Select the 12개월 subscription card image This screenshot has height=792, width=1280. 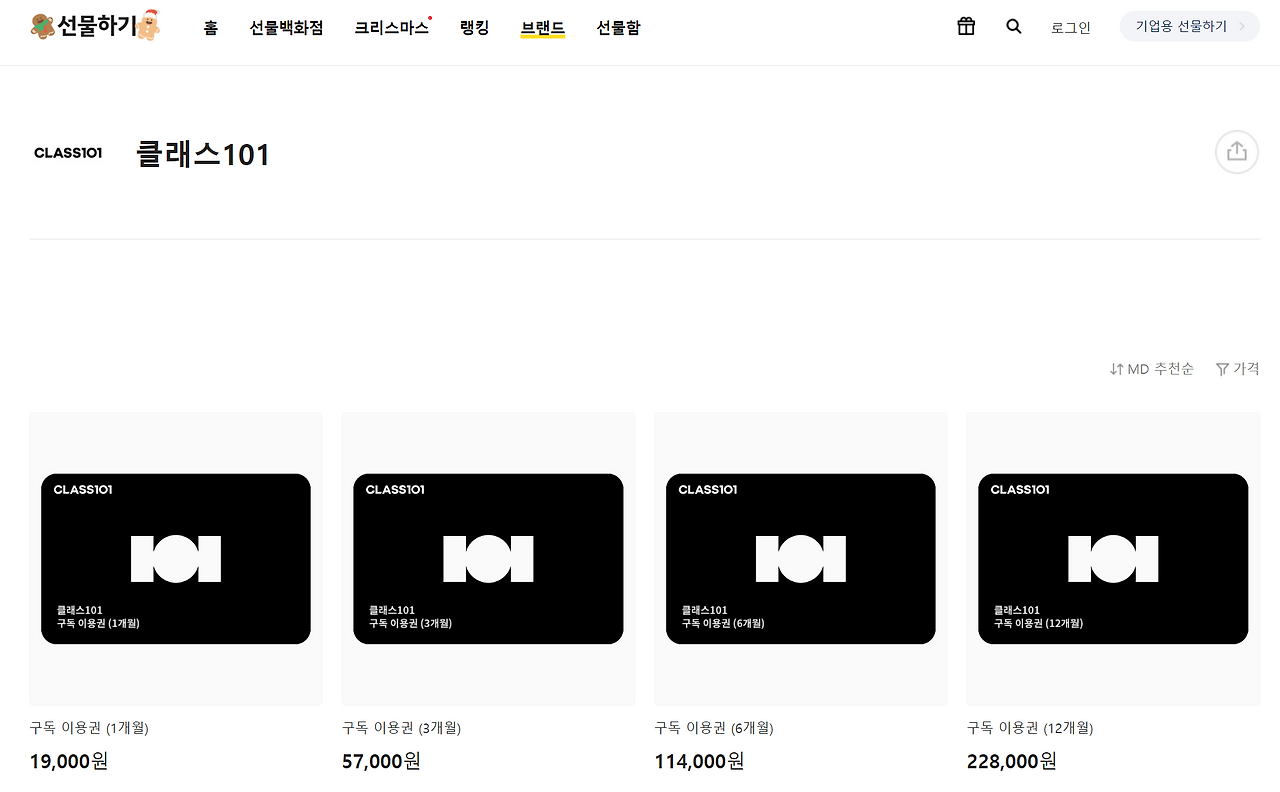click(1113, 559)
